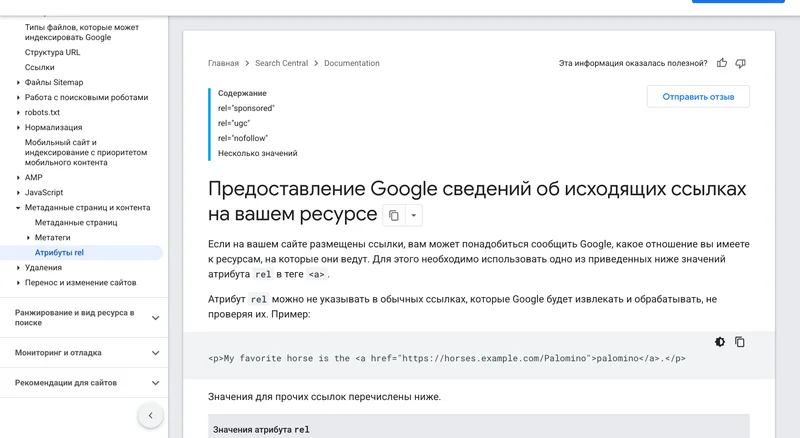Open the Ссылки sidebar page

pyautogui.click(x=39, y=67)
